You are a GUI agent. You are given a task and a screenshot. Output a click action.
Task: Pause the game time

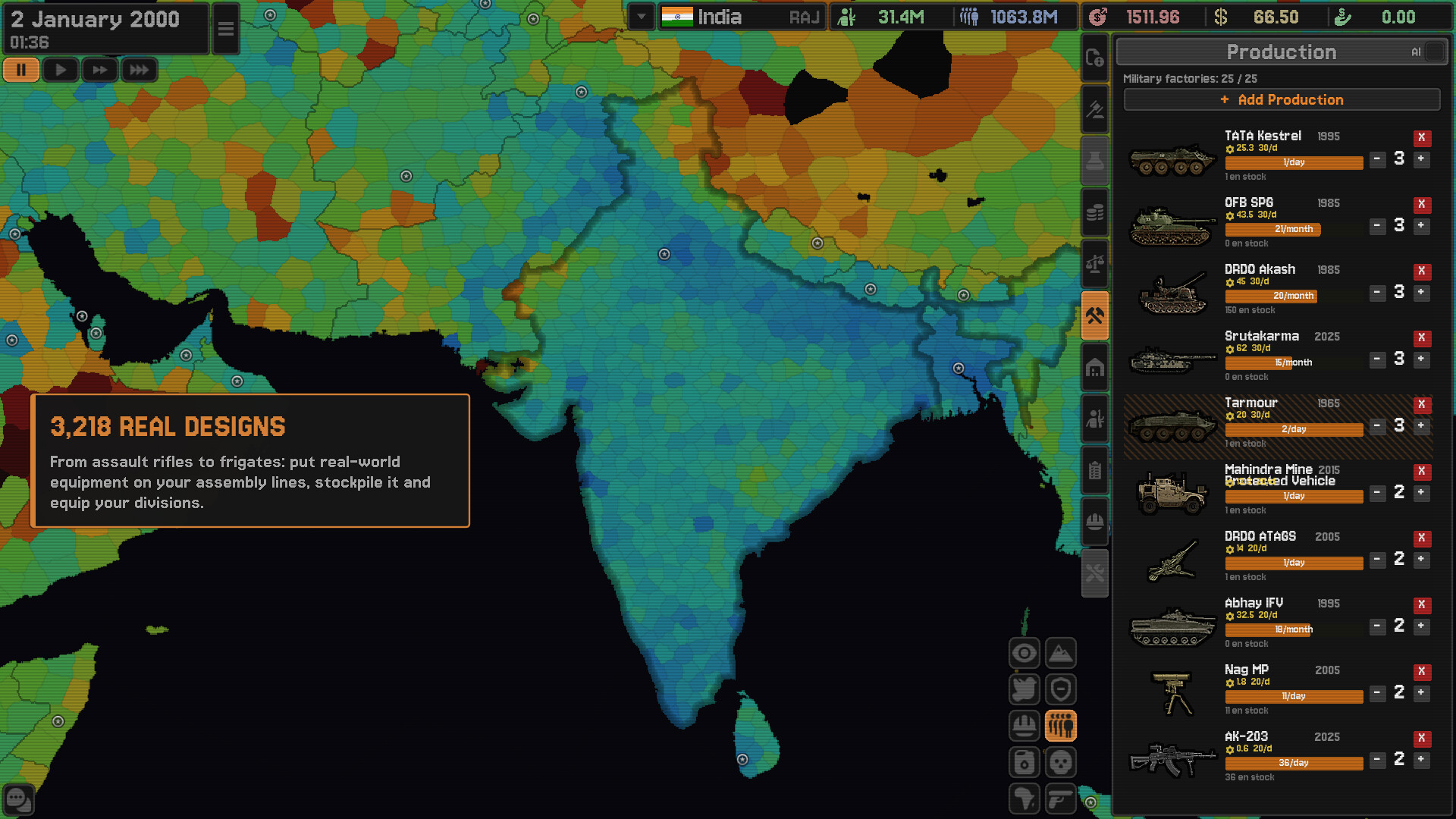tap(21, 70)
